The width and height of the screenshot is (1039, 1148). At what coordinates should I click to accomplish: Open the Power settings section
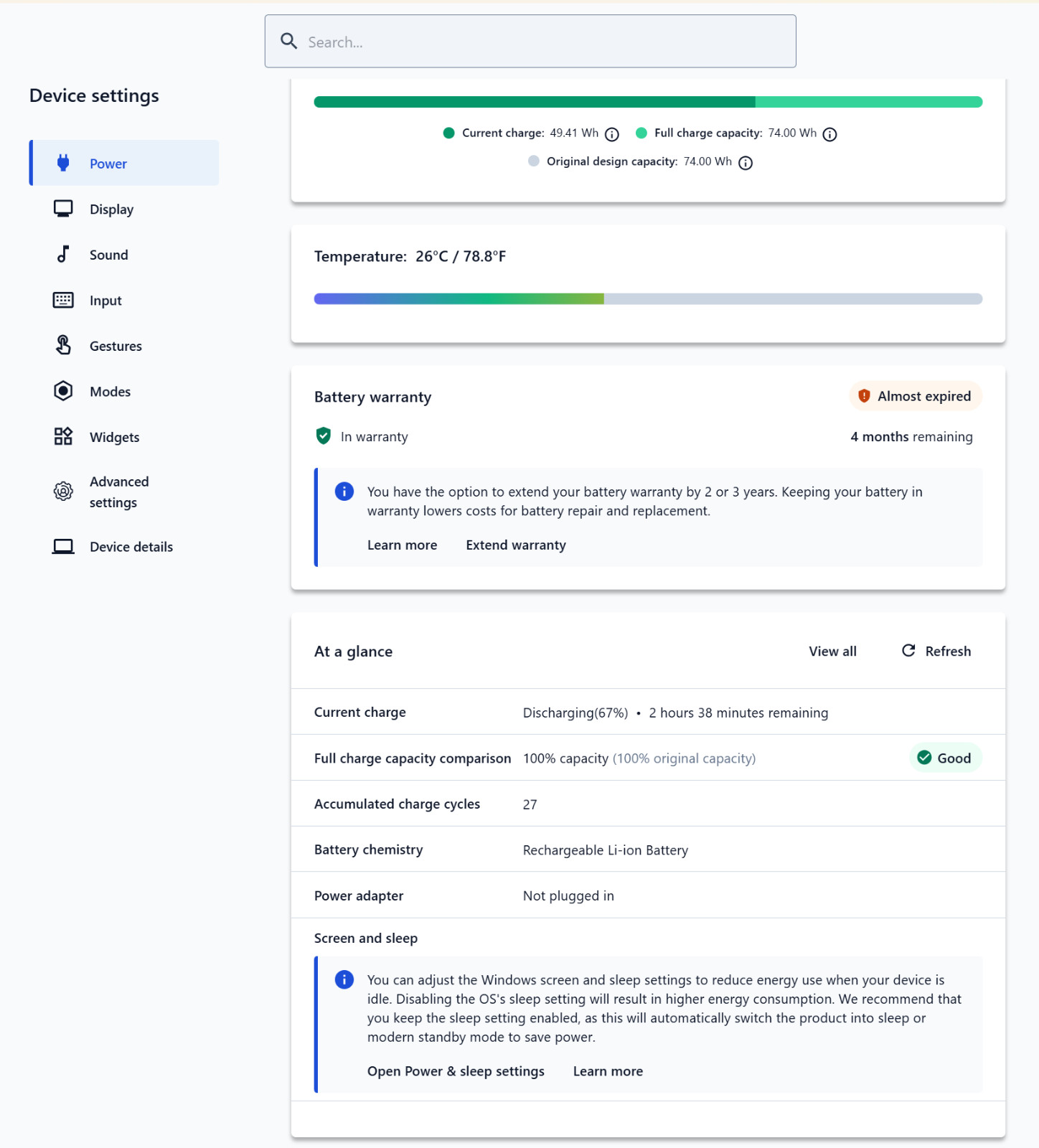coord(124,163)
